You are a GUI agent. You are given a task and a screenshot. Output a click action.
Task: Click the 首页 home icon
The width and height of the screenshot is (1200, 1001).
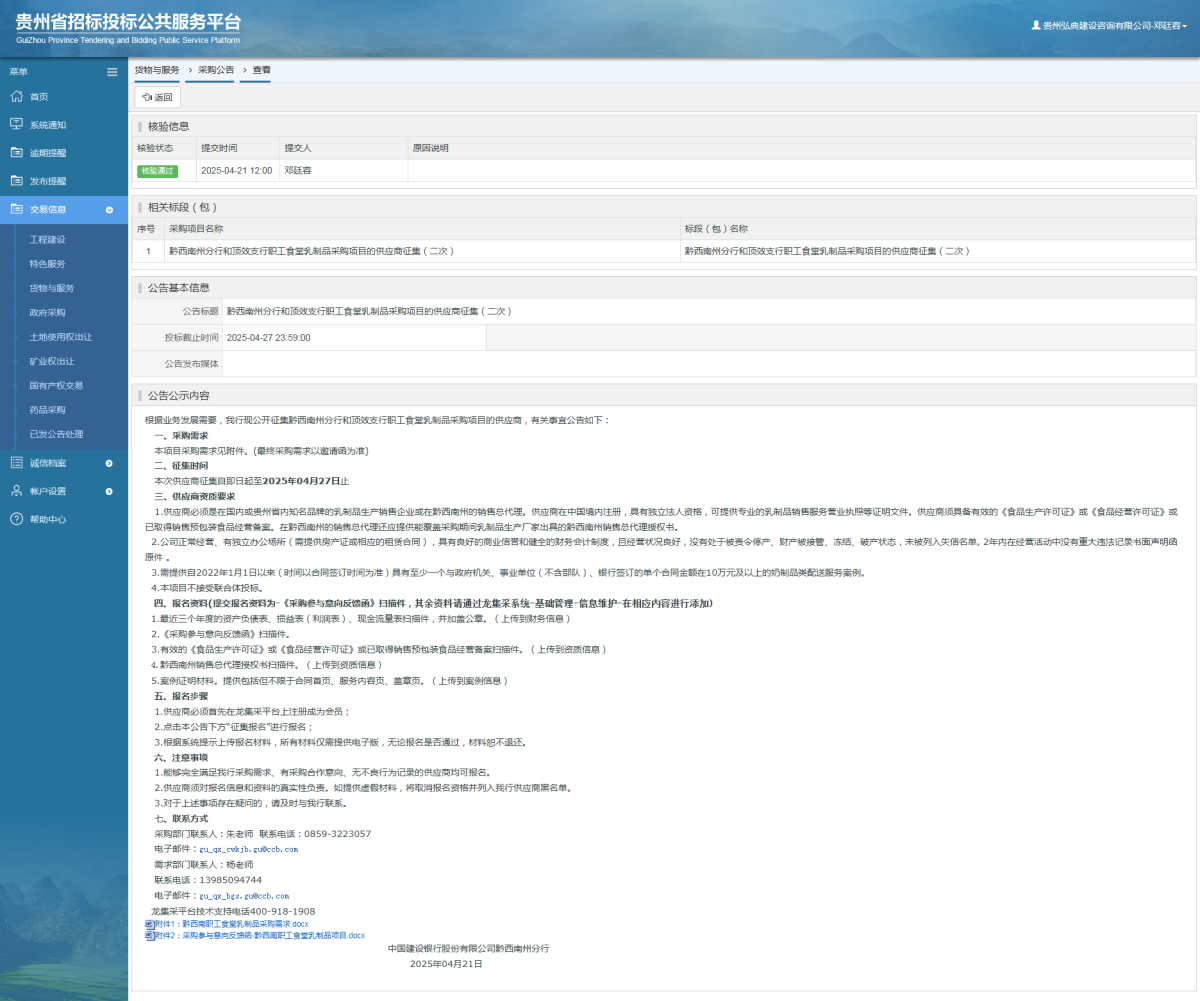click(x=16, y=97)
